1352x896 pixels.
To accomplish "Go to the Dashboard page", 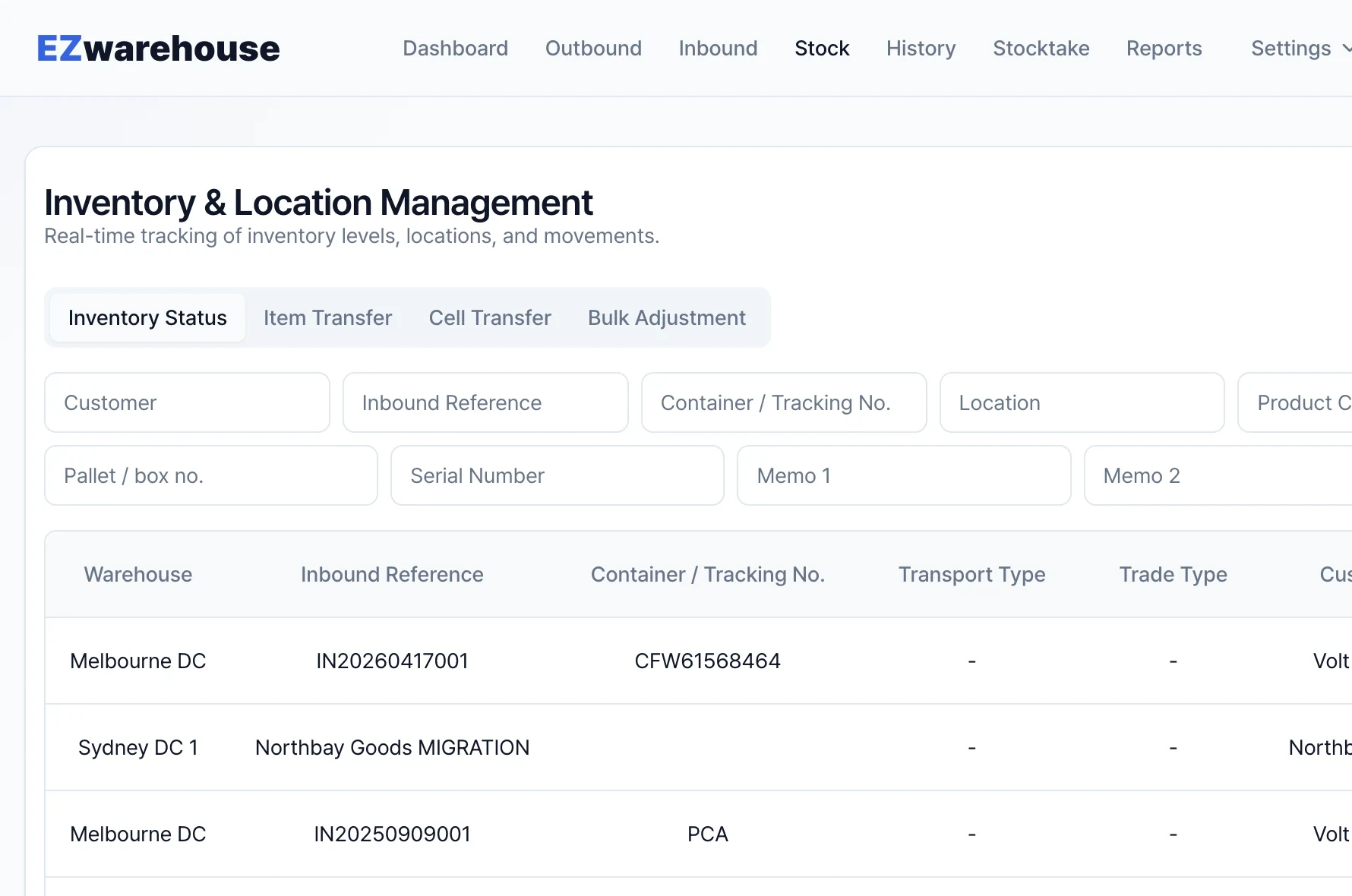I will 455,49.
